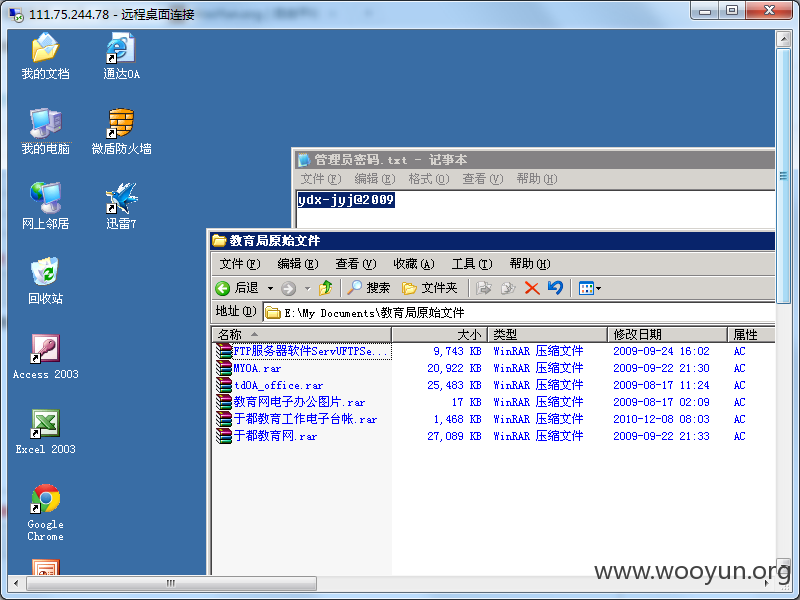Open Notepad 格式(O) menu
Image resolution: width=800 pixels, height=600 pixels.
click(x=429, y=179)
